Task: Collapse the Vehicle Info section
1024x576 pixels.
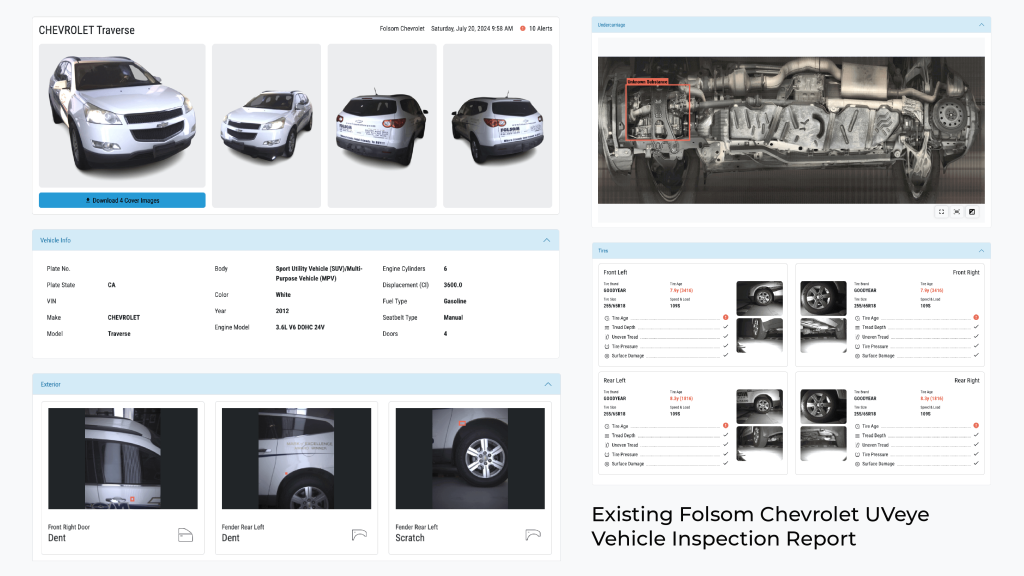Action: [546, 240]
